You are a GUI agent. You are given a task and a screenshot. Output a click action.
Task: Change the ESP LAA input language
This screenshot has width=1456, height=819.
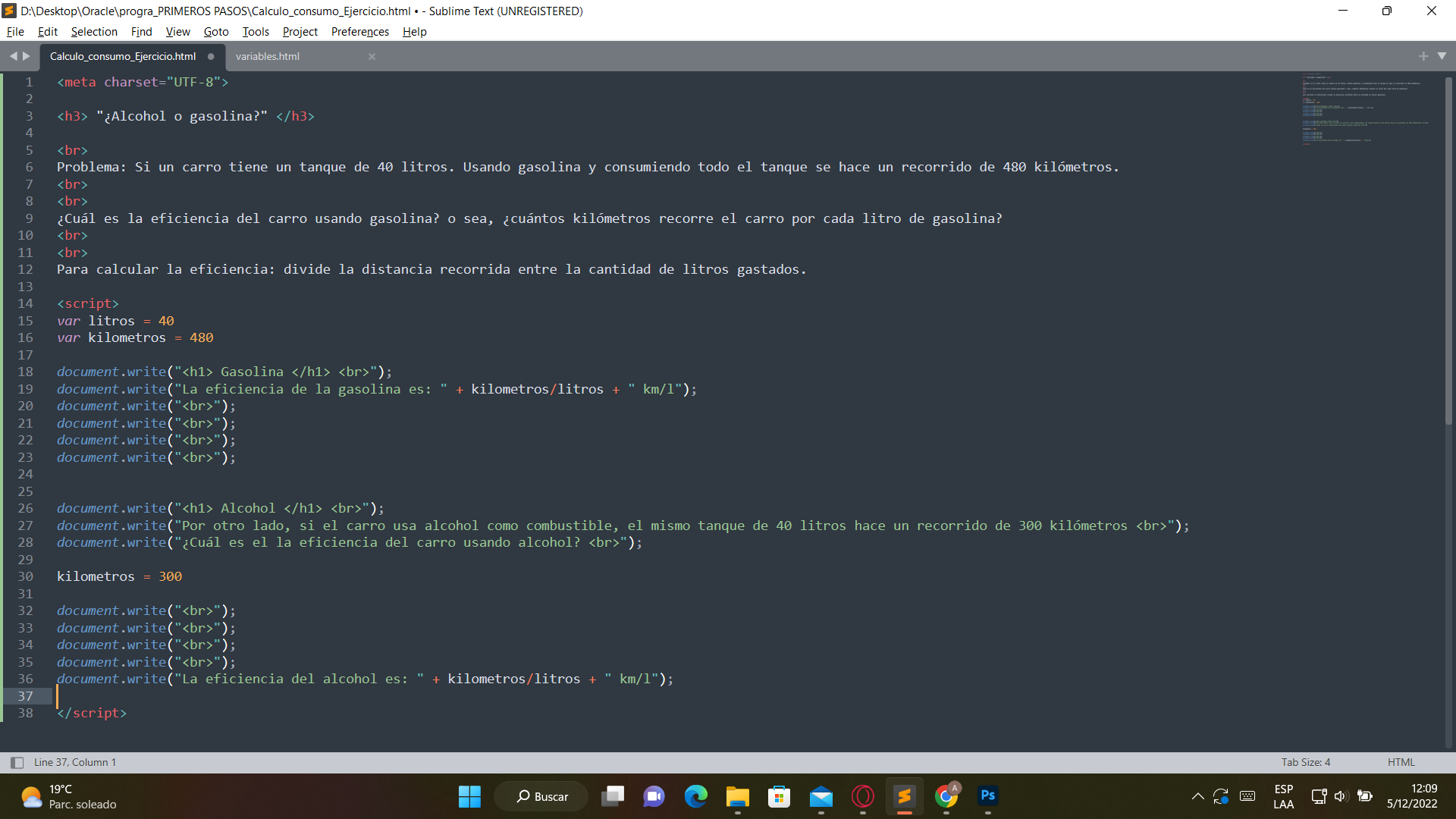click(x=1284, y=796)
